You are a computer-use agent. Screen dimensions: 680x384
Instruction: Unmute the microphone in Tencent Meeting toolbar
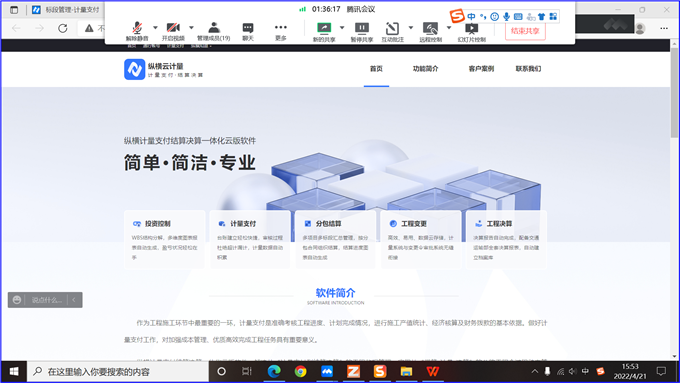[x=137, y=31]
